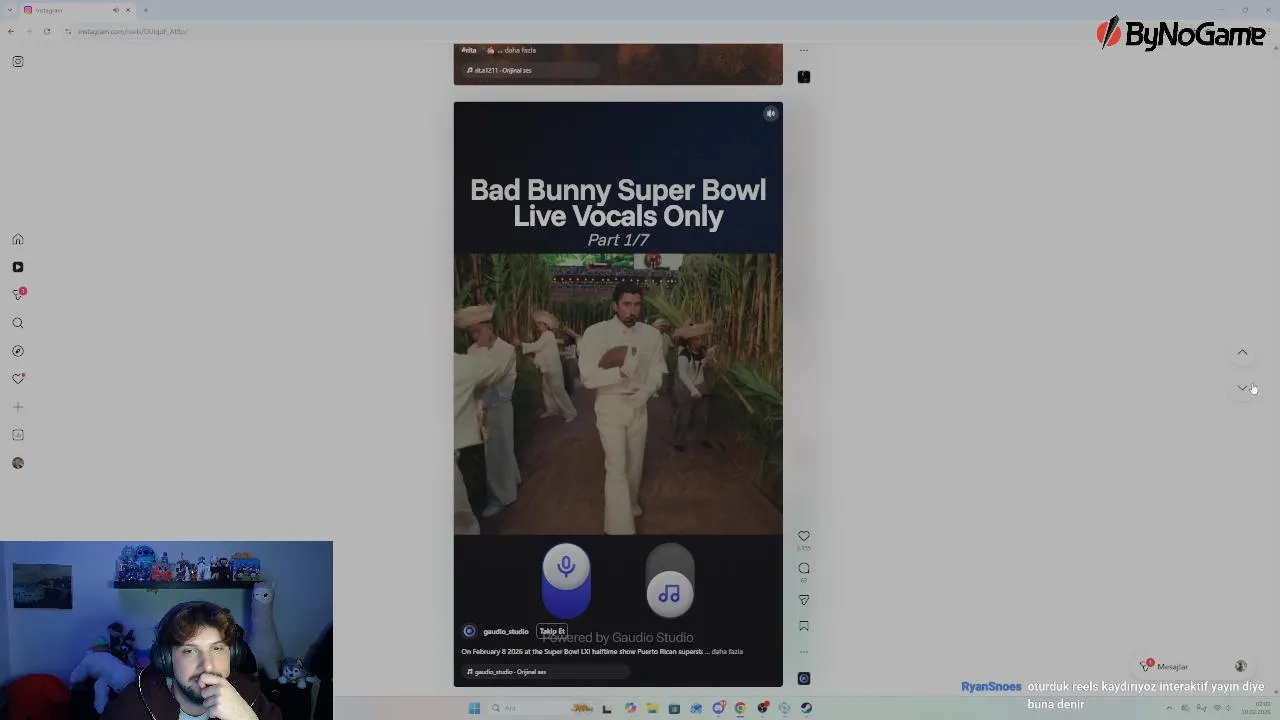Open a new browser tab

coord(146,10)
